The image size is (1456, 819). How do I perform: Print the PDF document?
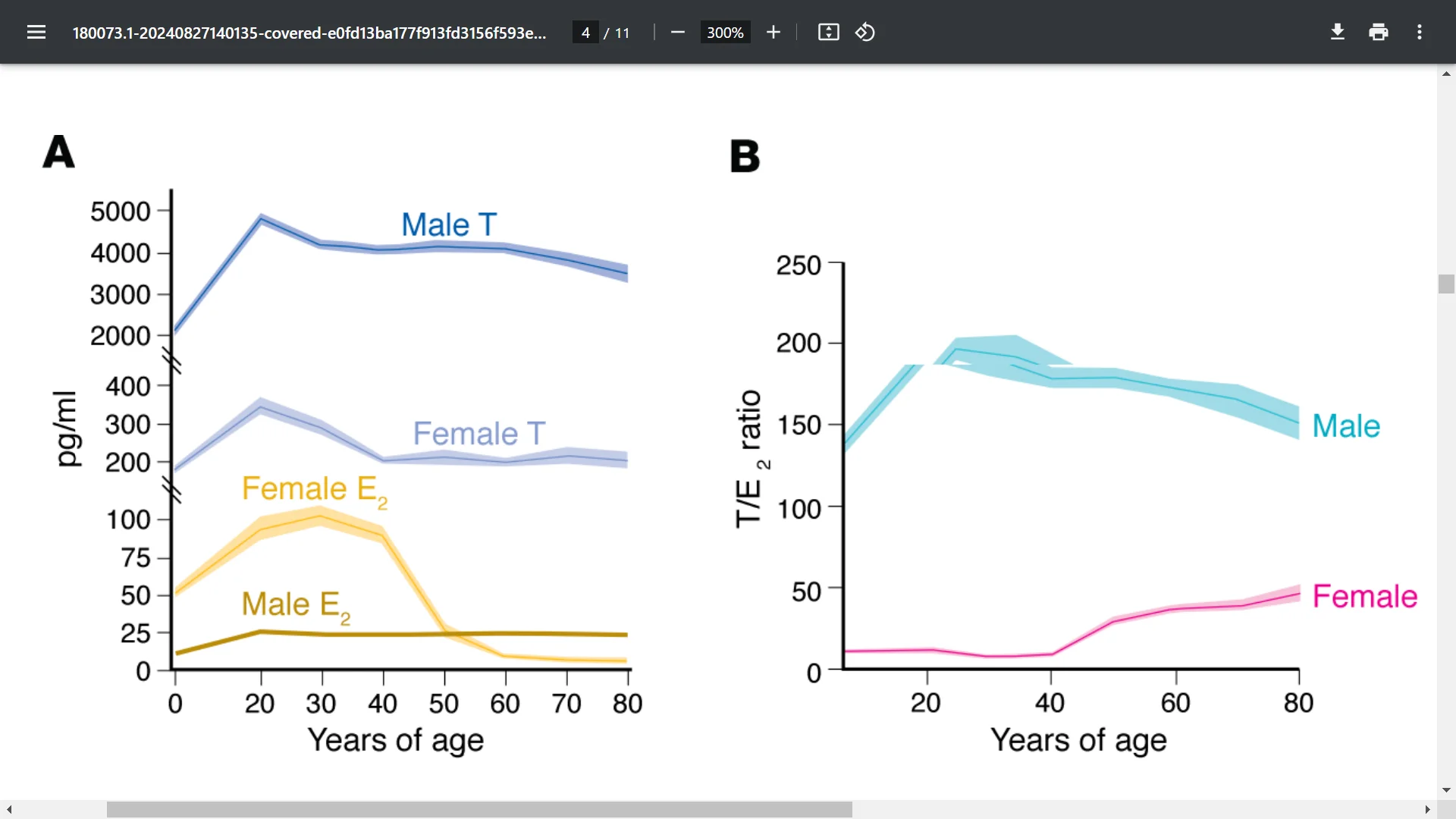click(1379, 32)
